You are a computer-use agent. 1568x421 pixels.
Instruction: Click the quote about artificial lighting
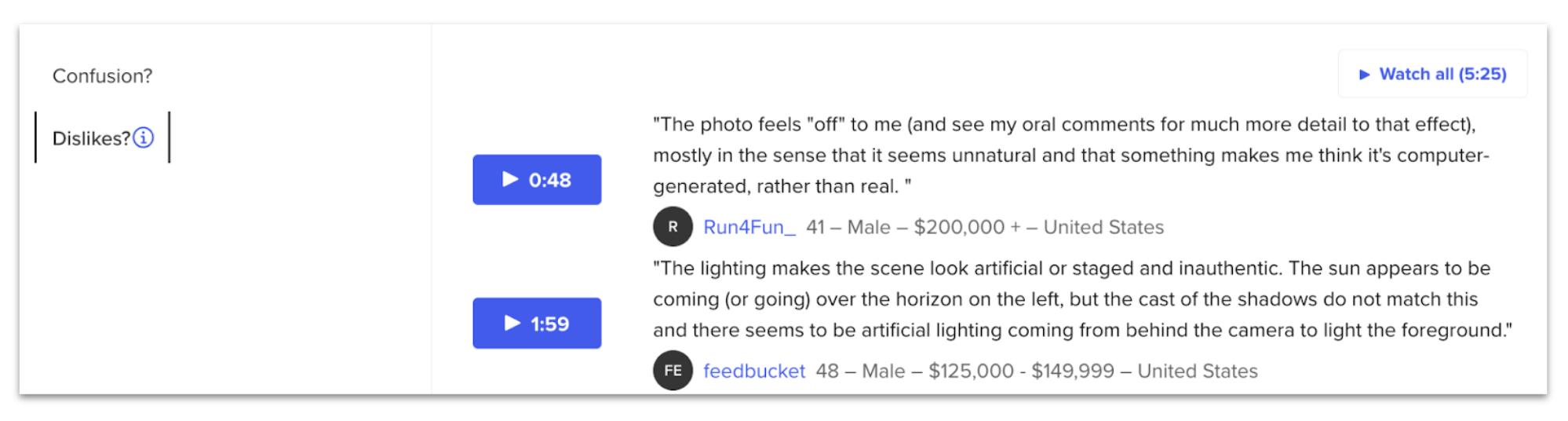[1081, 299]
